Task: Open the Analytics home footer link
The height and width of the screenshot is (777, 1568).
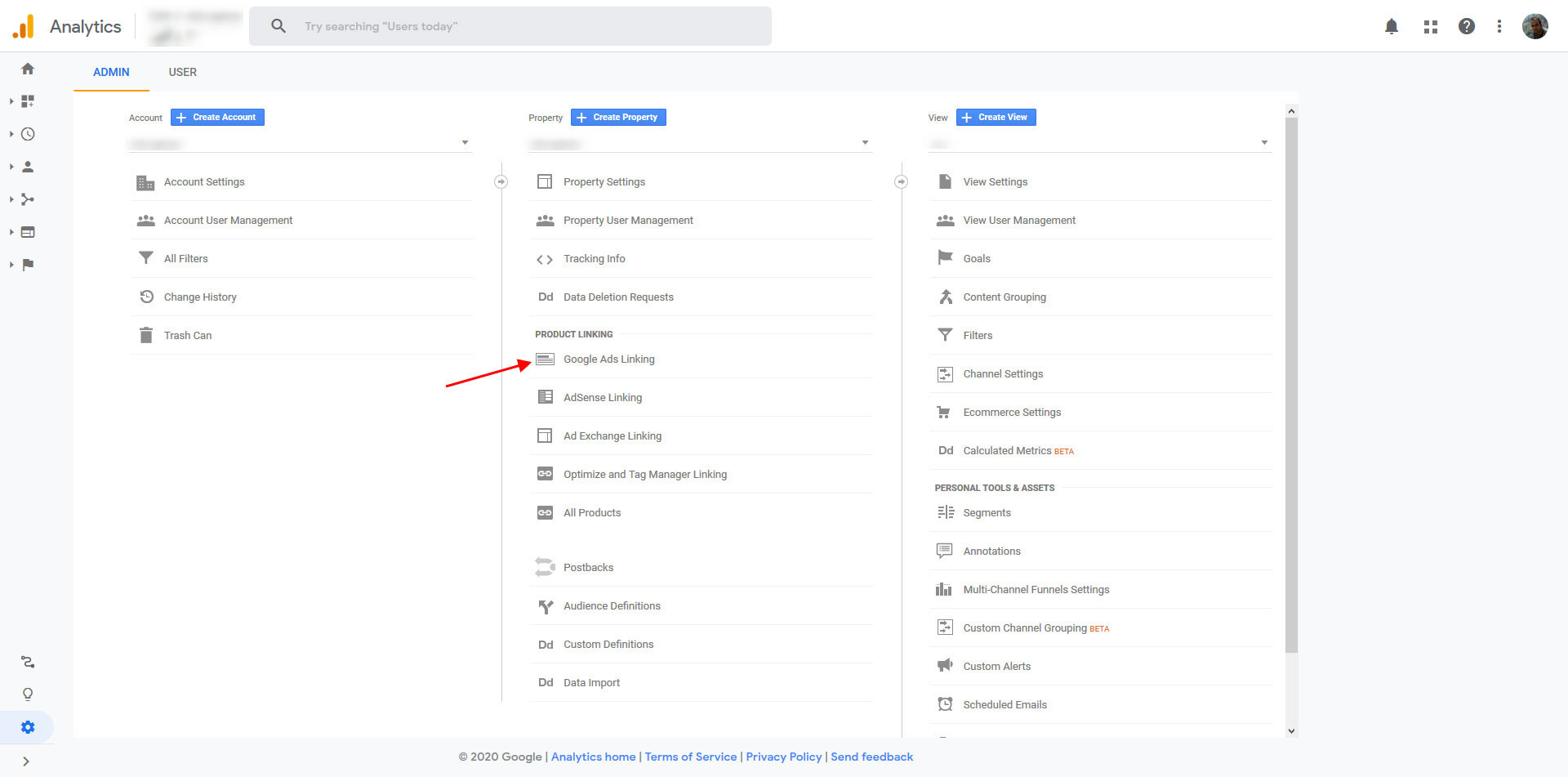Action: click(593, 757)
